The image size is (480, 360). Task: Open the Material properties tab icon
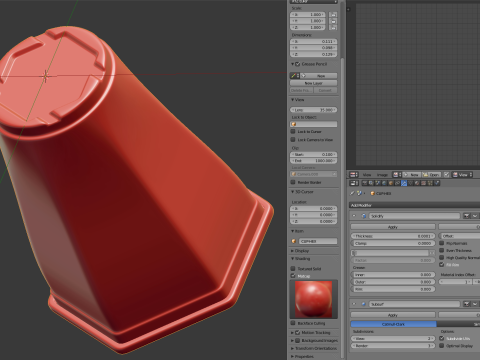pyautogui.click(x=417, y=183)
